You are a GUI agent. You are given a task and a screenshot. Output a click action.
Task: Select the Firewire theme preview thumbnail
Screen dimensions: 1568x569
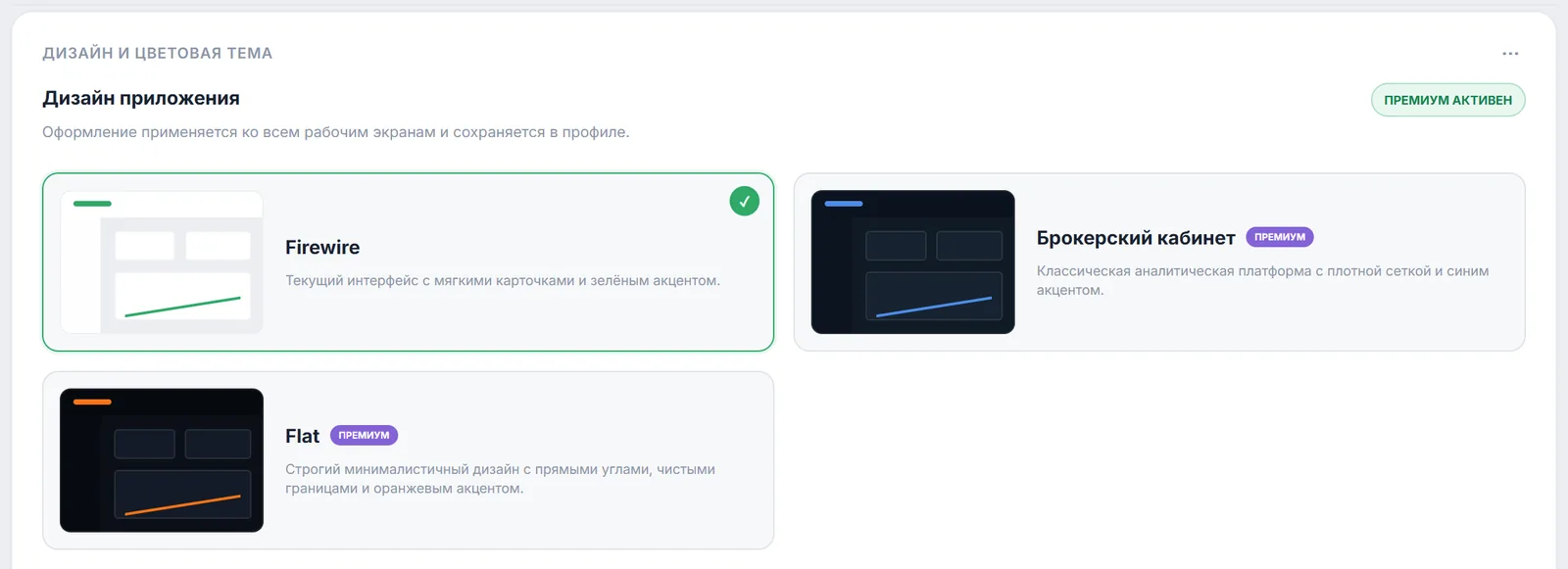point(162,262)
